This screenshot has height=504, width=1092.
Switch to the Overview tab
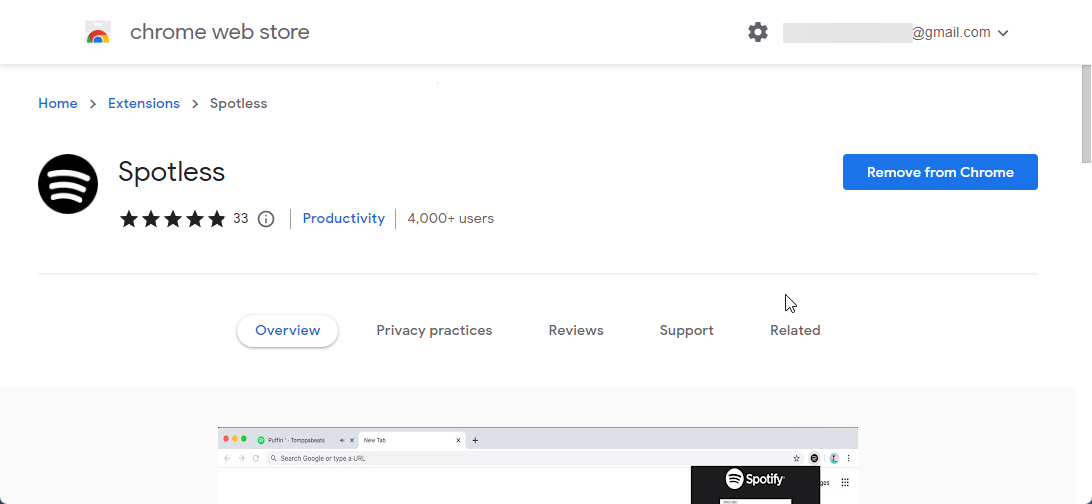(288, 330)
